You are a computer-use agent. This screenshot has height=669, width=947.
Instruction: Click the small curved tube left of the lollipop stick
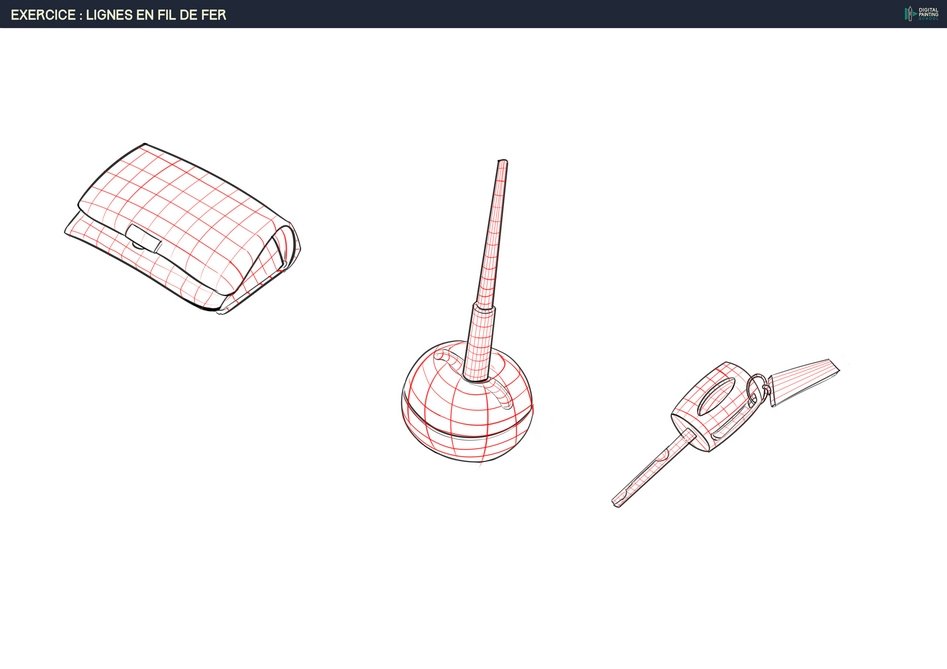click(x=443, y=362)
